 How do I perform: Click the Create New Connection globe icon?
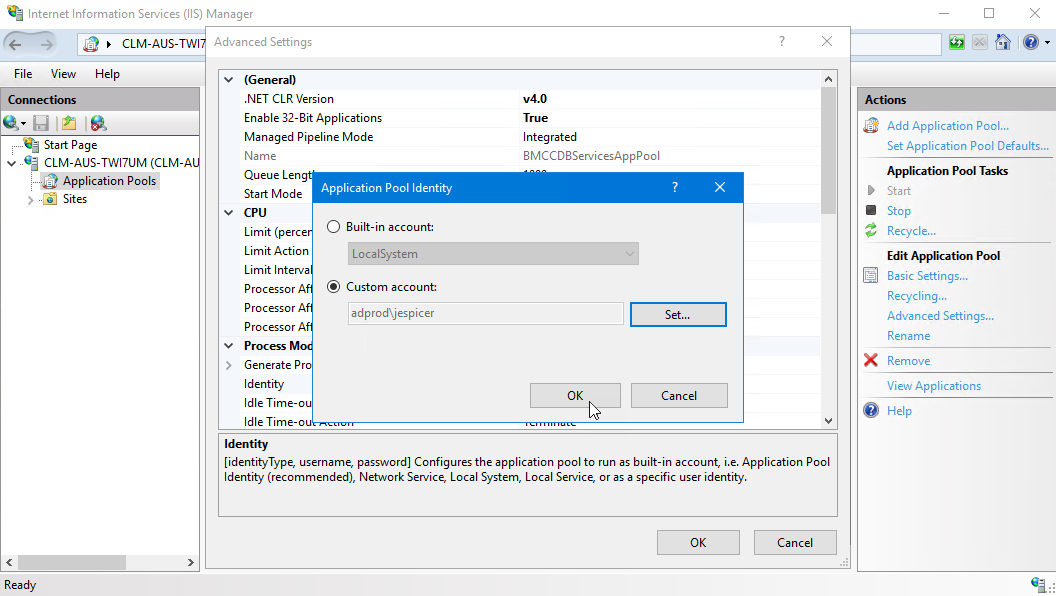[12, 123]
